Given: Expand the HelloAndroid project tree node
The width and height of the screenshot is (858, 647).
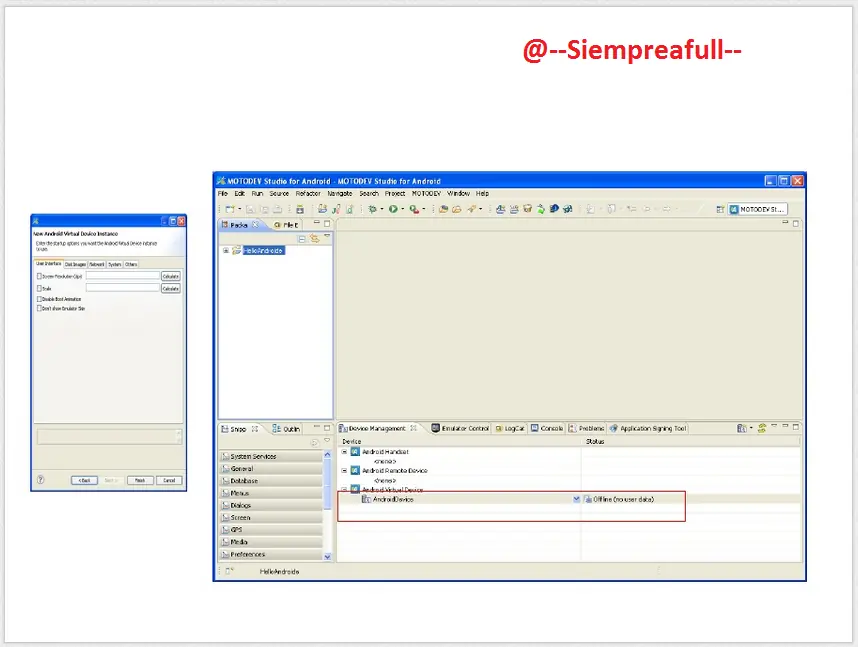Looking at the screenshot, I should [225, 251].
